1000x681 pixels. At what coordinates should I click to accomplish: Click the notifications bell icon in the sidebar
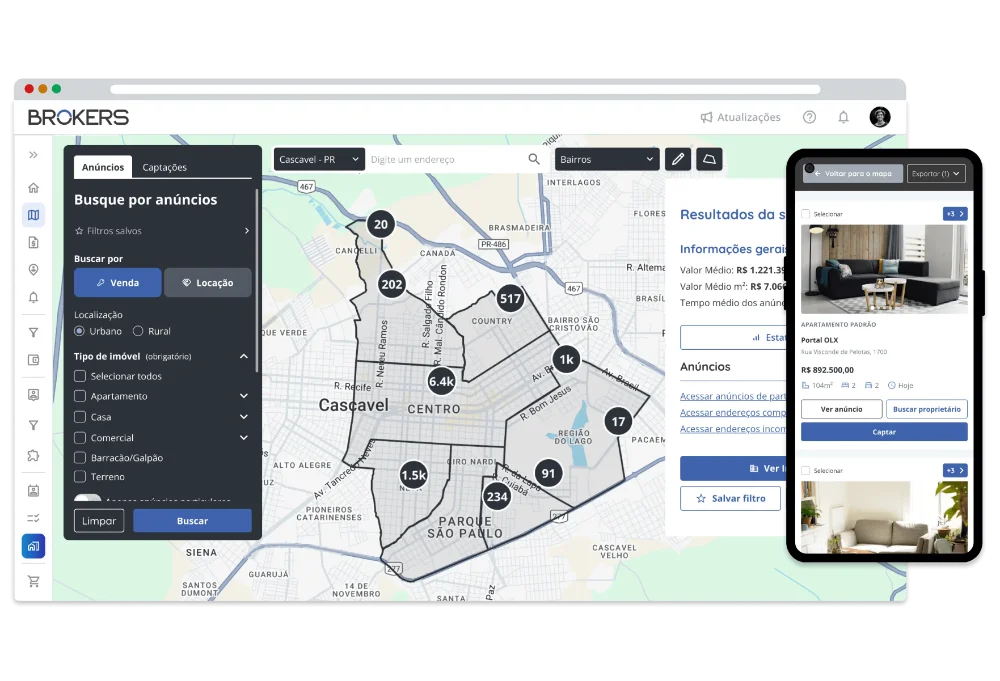[33, 297]
